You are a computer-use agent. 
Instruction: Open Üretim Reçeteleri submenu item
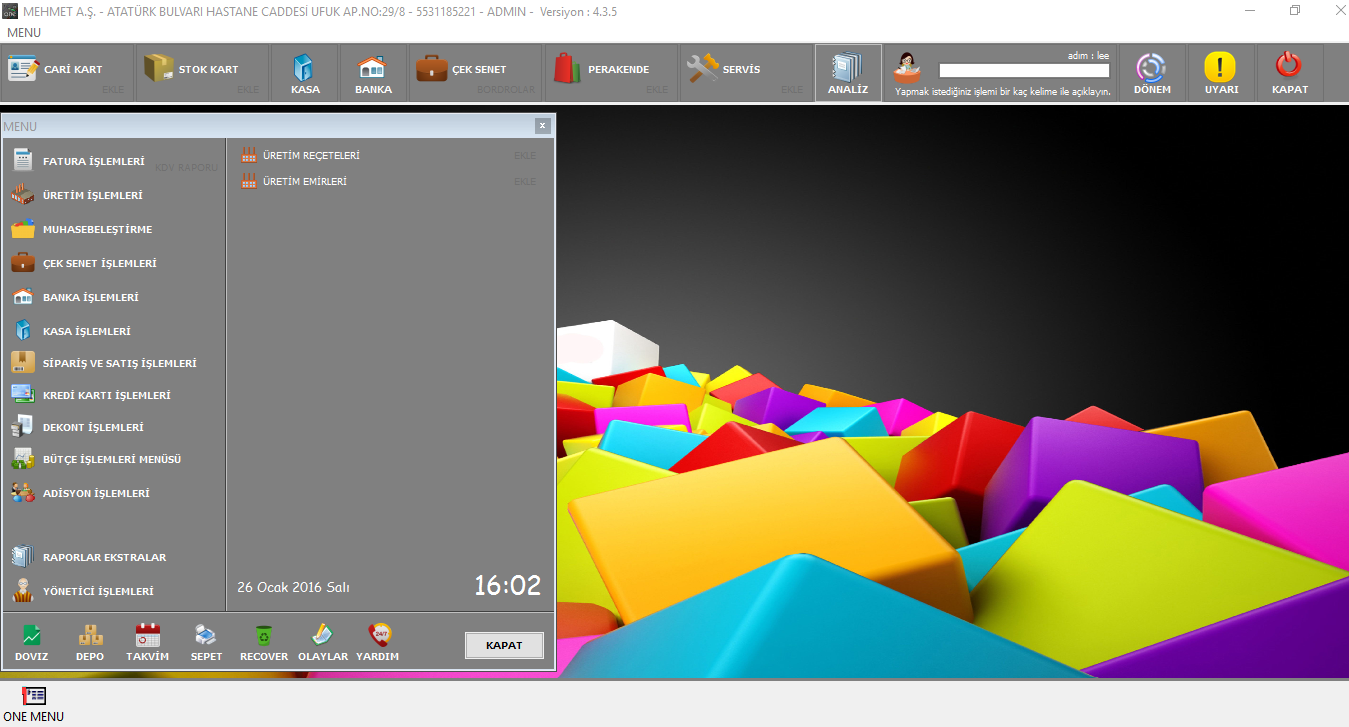310,155
